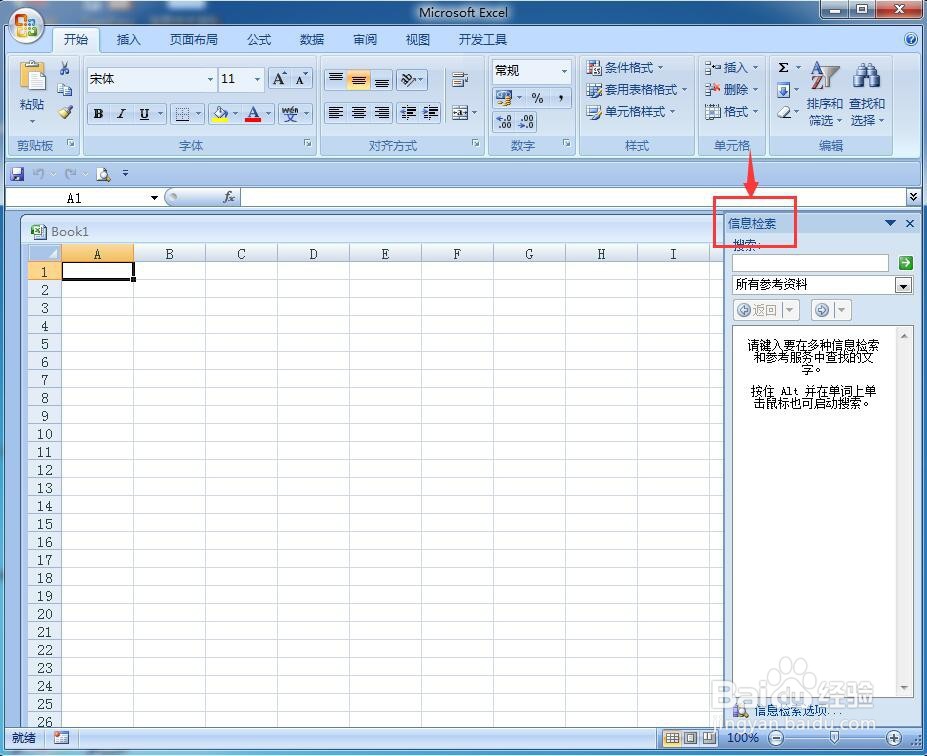Apply comma style
The image size is (927, 756).
click(560, 98)
